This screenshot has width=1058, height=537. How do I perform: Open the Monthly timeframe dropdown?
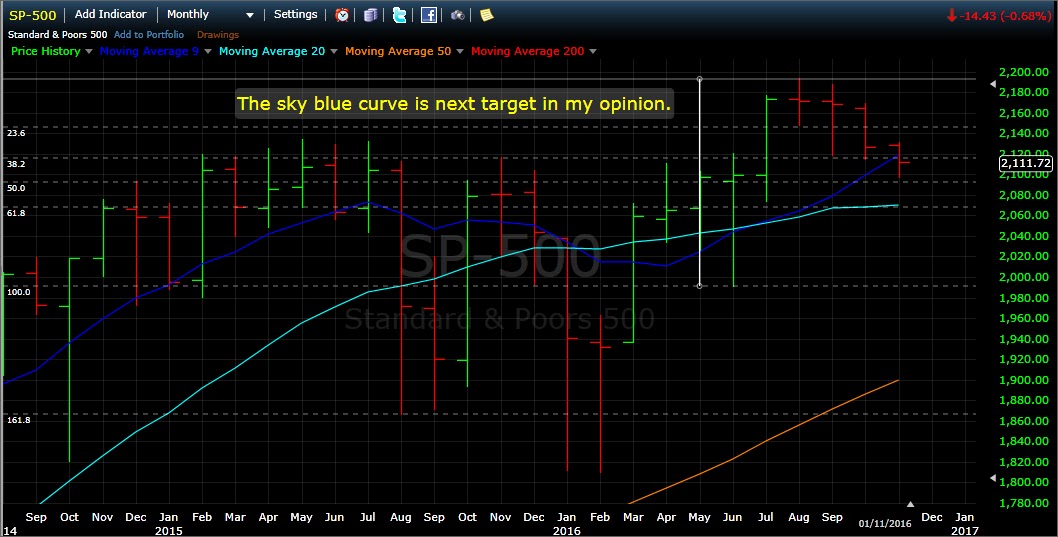point(211,14)
